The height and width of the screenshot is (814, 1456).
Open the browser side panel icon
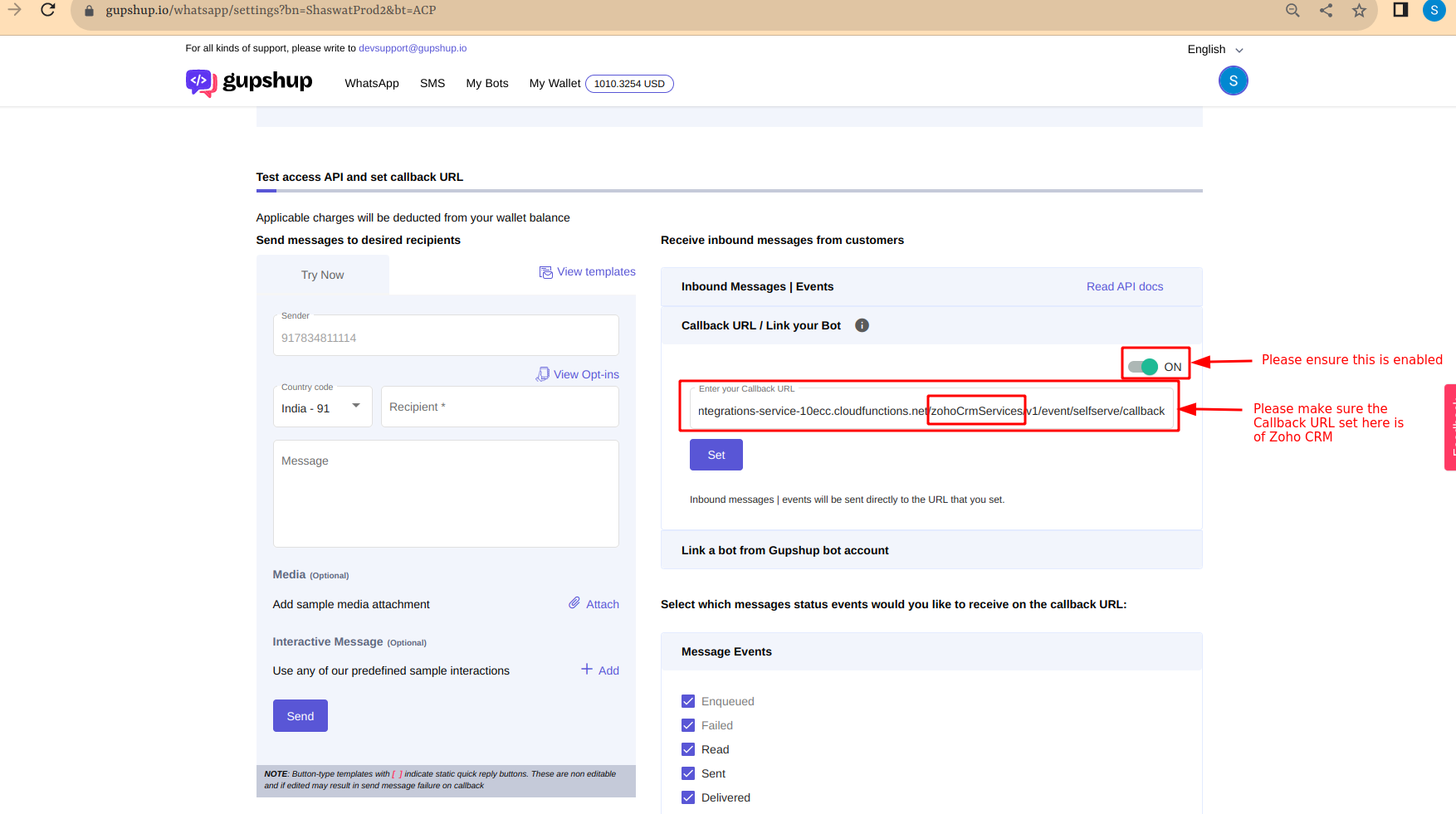[1400, 10]
